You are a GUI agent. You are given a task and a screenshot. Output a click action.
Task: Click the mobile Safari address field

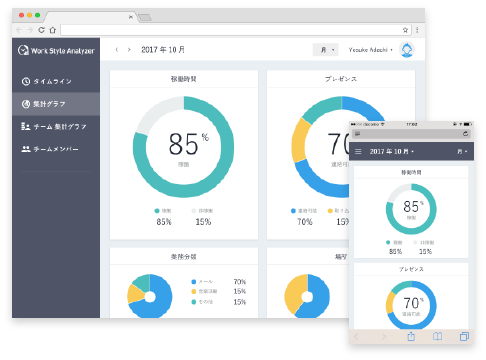pos(411,134)
